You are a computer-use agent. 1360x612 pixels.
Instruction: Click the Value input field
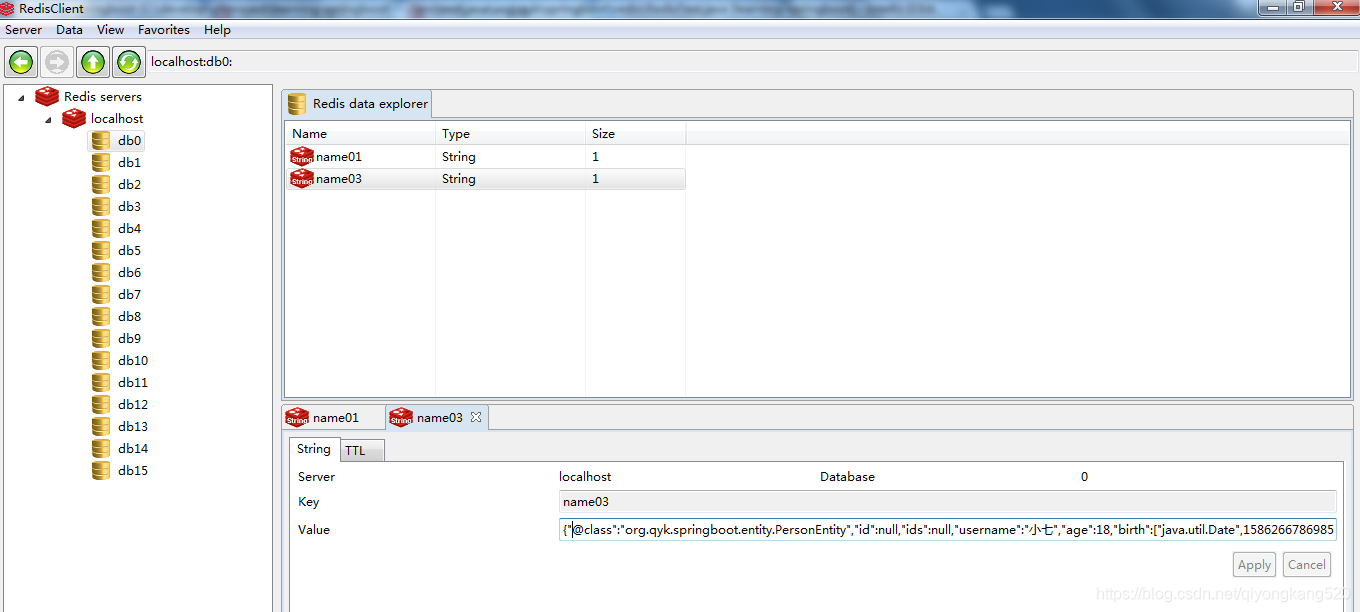coord(947,530)
